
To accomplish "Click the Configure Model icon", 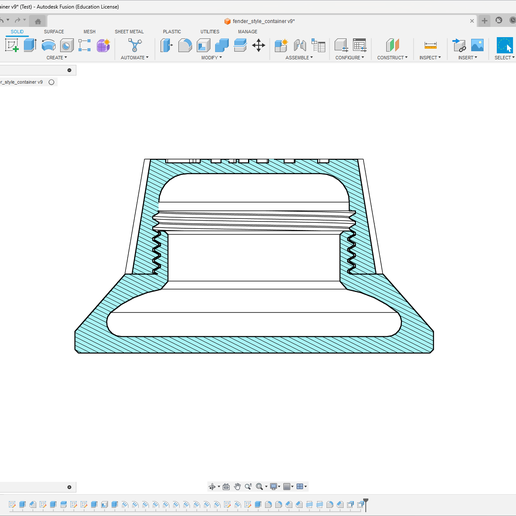I will [341, 45].
